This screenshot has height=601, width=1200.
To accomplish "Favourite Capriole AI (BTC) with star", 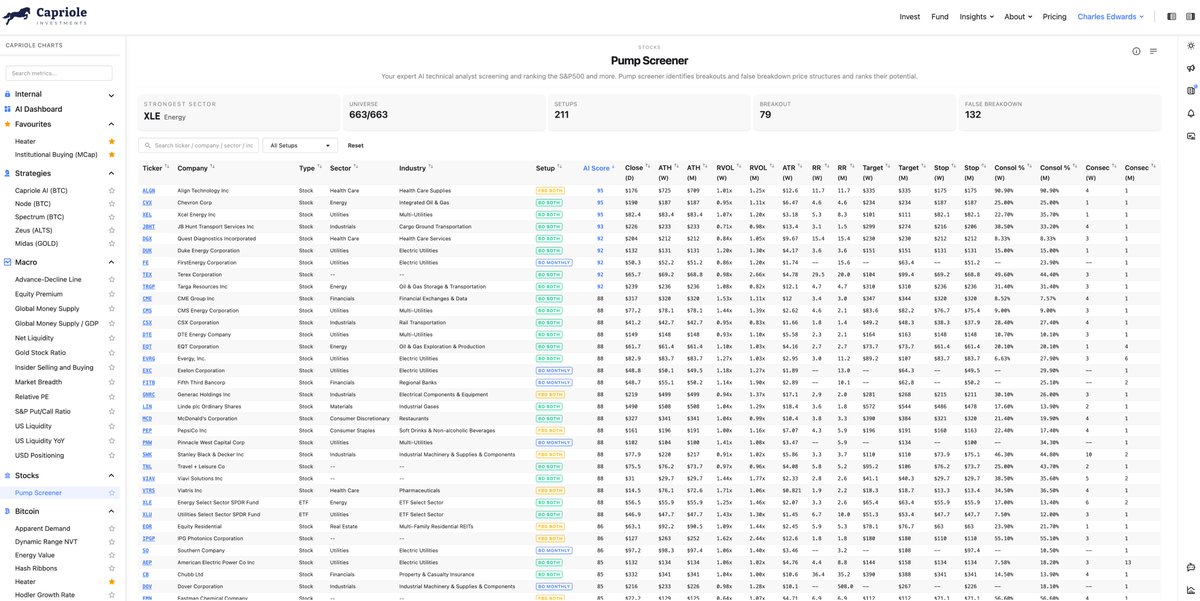I will (112, 190).
